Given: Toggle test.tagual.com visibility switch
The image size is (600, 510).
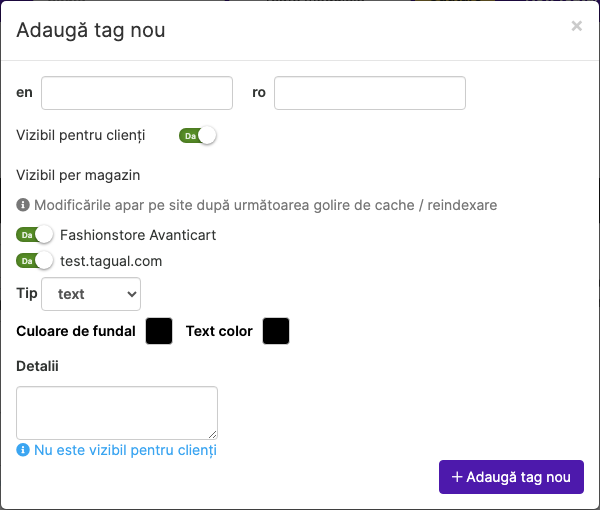Looking at the screenshot, I should pyautogui.click(x=34, y=261).
